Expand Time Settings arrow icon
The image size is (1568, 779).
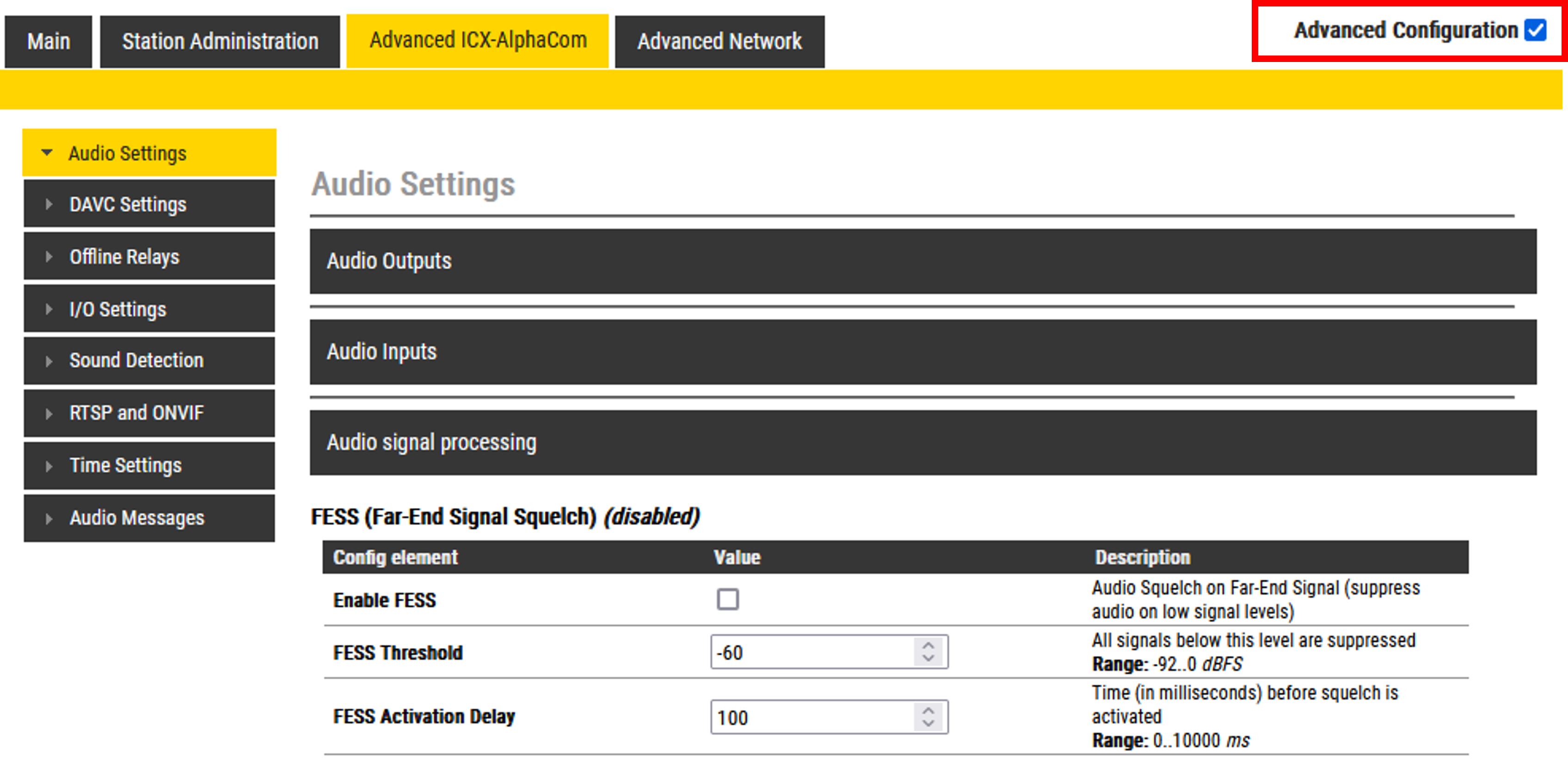tap(49, 467)
